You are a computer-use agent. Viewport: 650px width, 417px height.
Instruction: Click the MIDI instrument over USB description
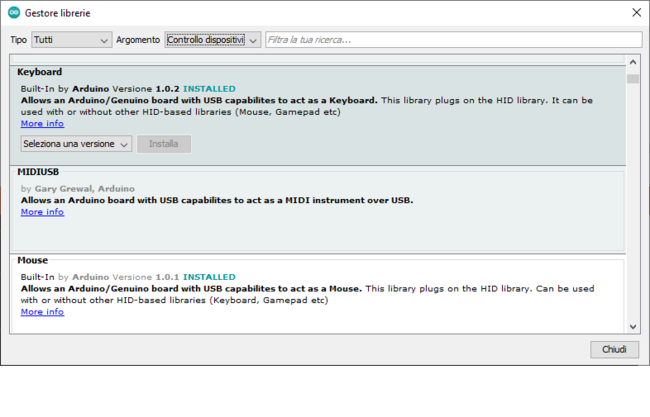tap(217, 200)
